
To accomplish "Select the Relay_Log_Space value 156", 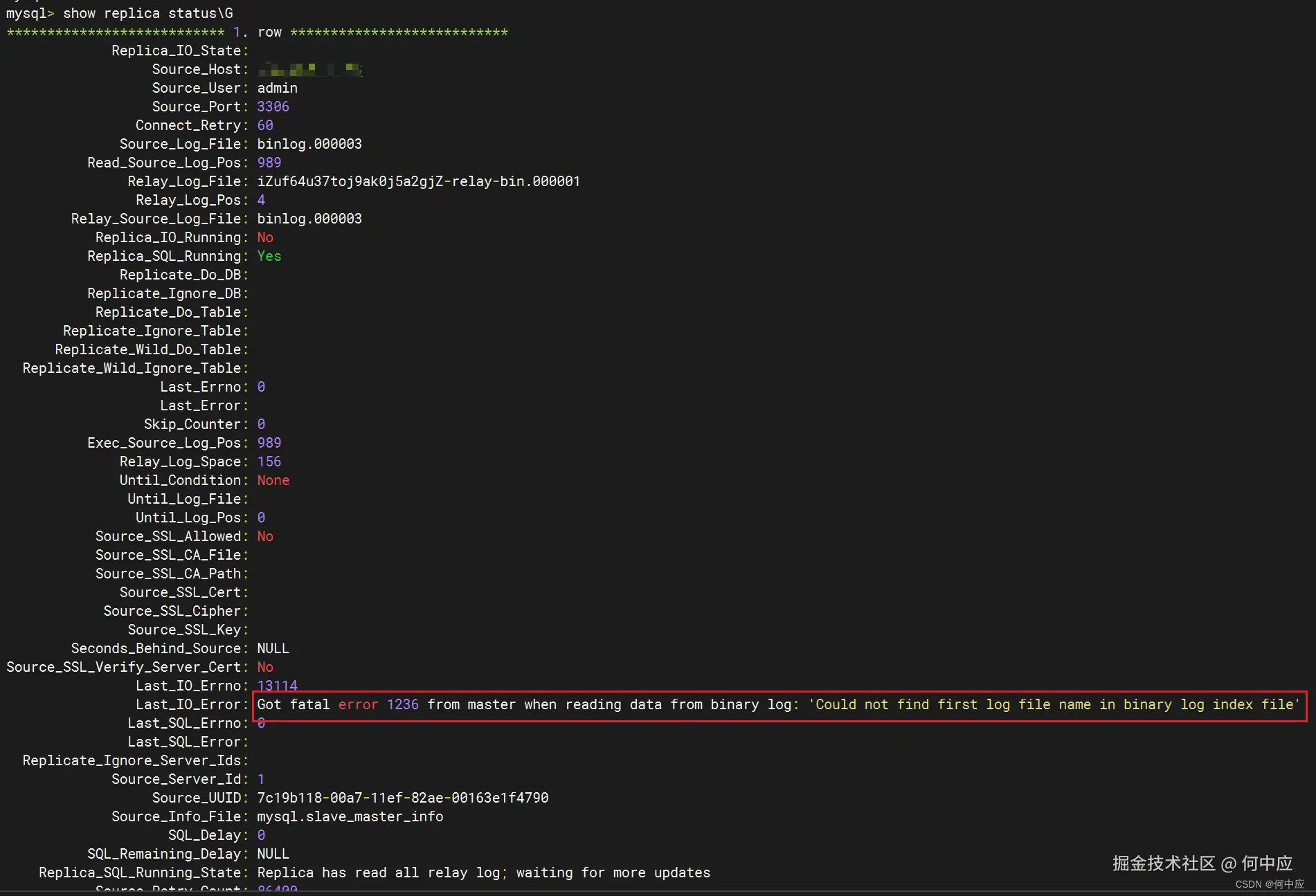I will coord(269,461).
